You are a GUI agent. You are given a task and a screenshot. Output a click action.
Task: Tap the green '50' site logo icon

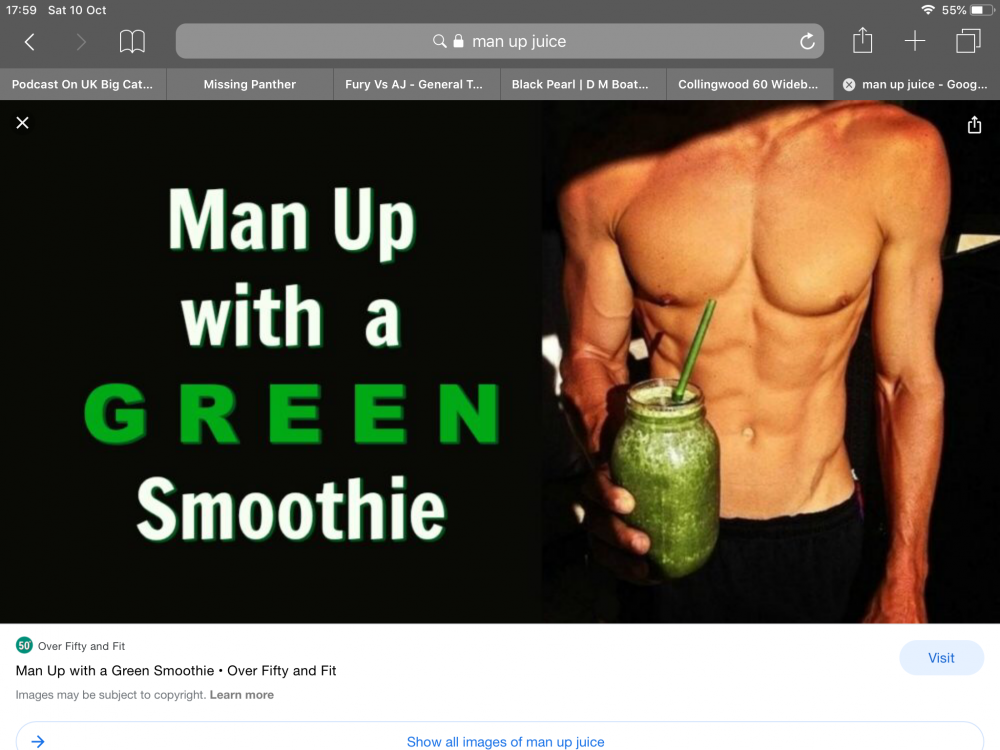click(24, 645)
